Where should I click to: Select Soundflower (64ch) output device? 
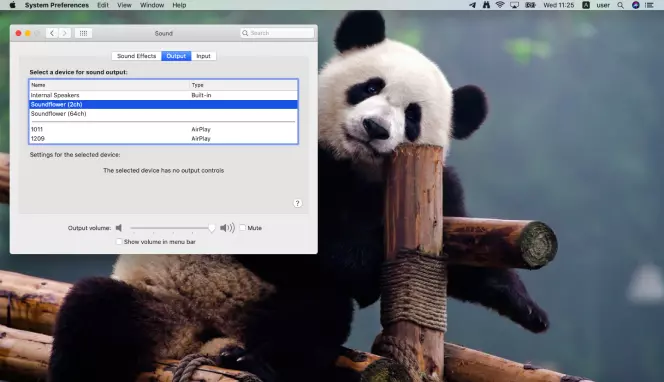point(163,114)
